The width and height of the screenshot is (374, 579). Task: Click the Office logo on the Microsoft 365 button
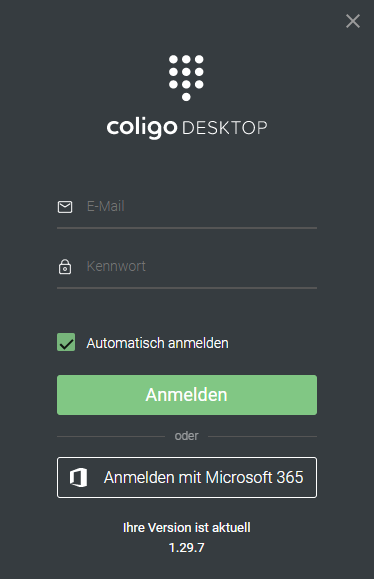click(x=79, y=477)
